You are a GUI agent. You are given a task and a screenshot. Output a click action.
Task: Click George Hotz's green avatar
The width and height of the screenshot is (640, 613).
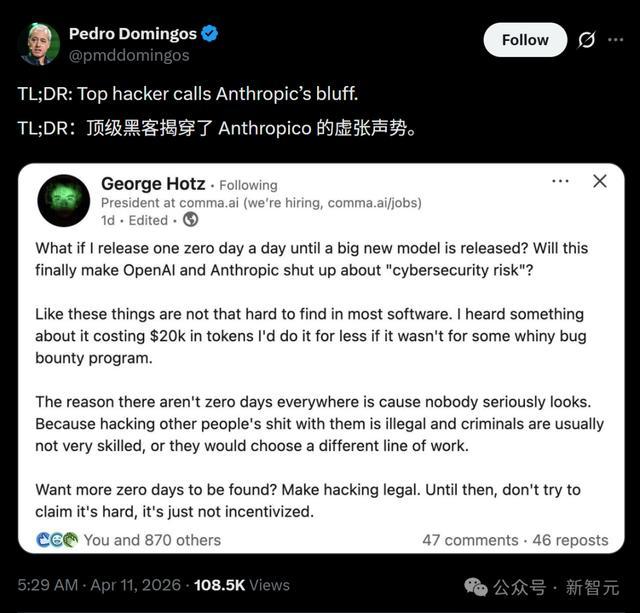pos(64,200)
